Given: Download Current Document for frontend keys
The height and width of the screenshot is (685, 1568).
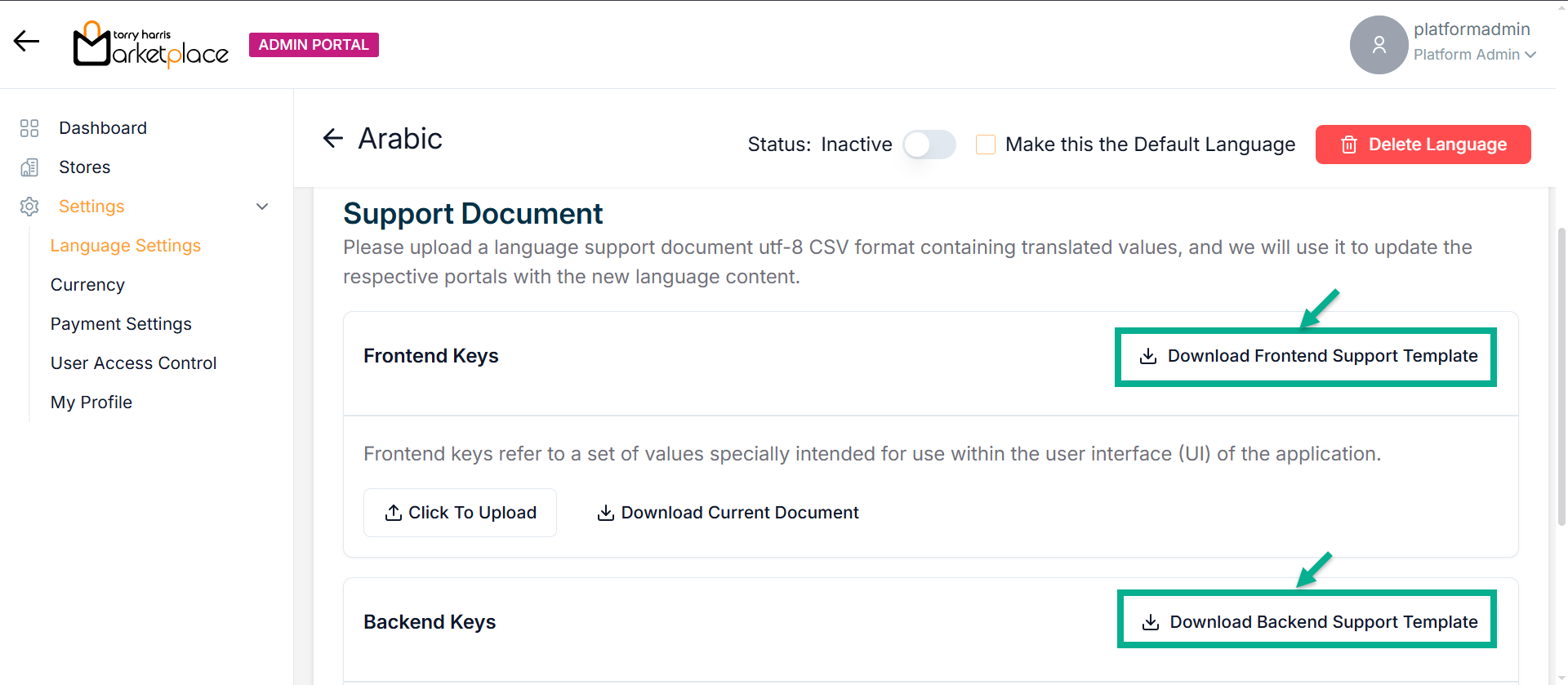Looking at the screenshot, I should 728,513.
